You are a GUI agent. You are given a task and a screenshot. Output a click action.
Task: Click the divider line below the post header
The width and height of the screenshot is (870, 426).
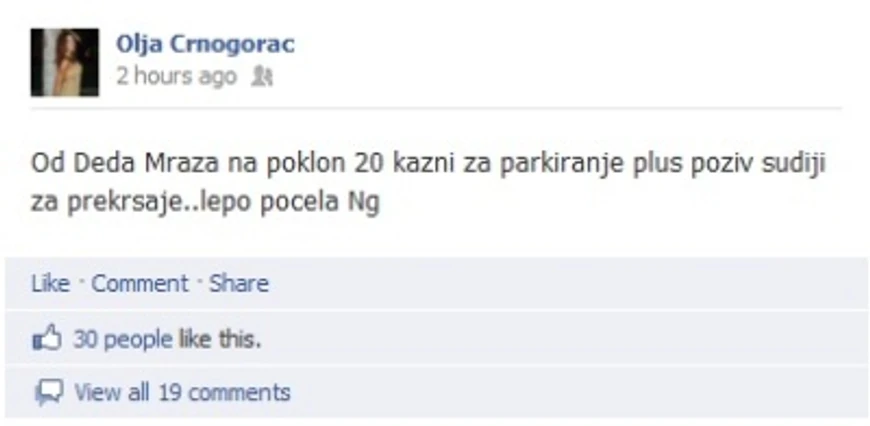(436, 109)
